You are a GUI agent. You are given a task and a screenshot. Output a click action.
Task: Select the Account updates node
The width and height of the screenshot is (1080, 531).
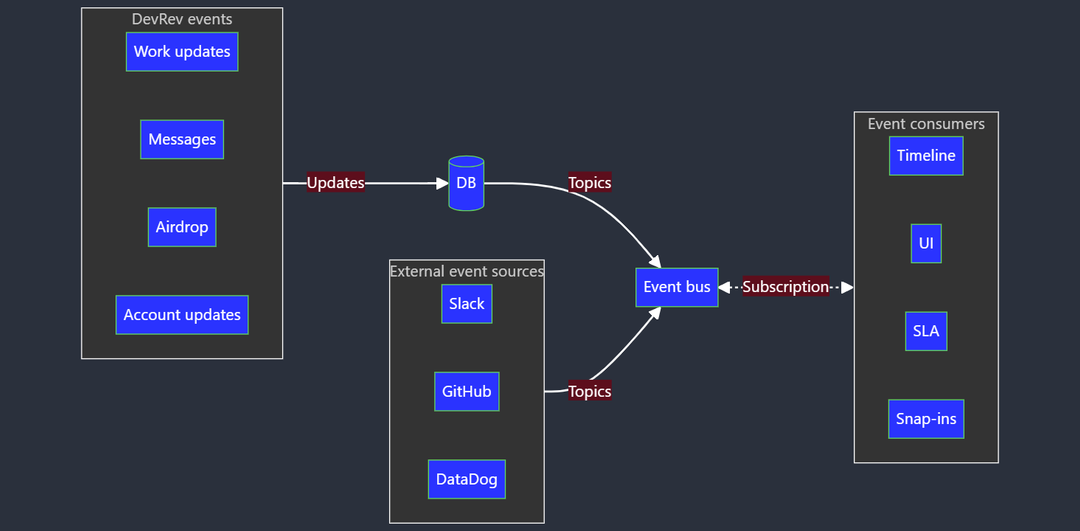tap(182, 315)
